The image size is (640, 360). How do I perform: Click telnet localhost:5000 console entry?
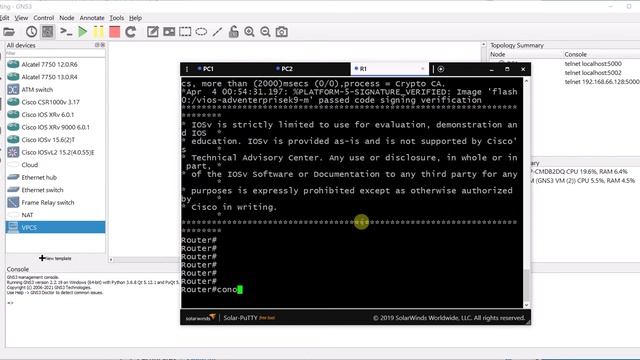[593, 64]
